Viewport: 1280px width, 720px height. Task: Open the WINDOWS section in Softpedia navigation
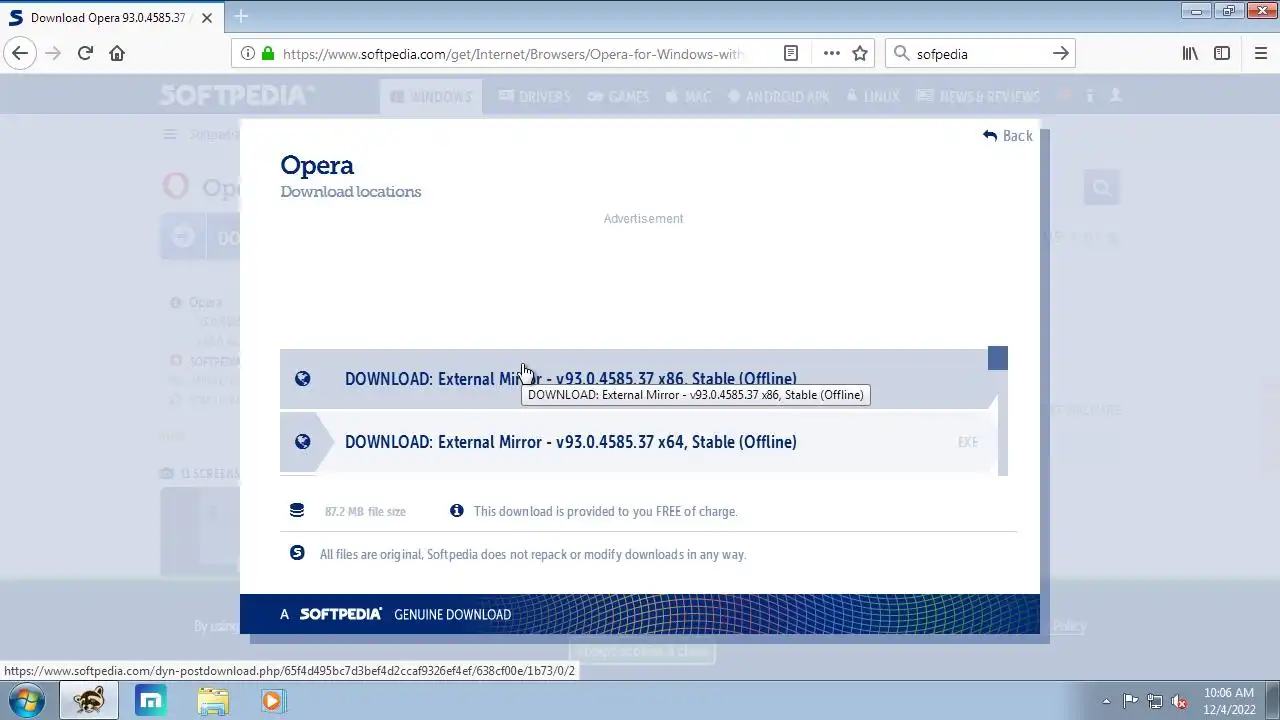point(431,97)
